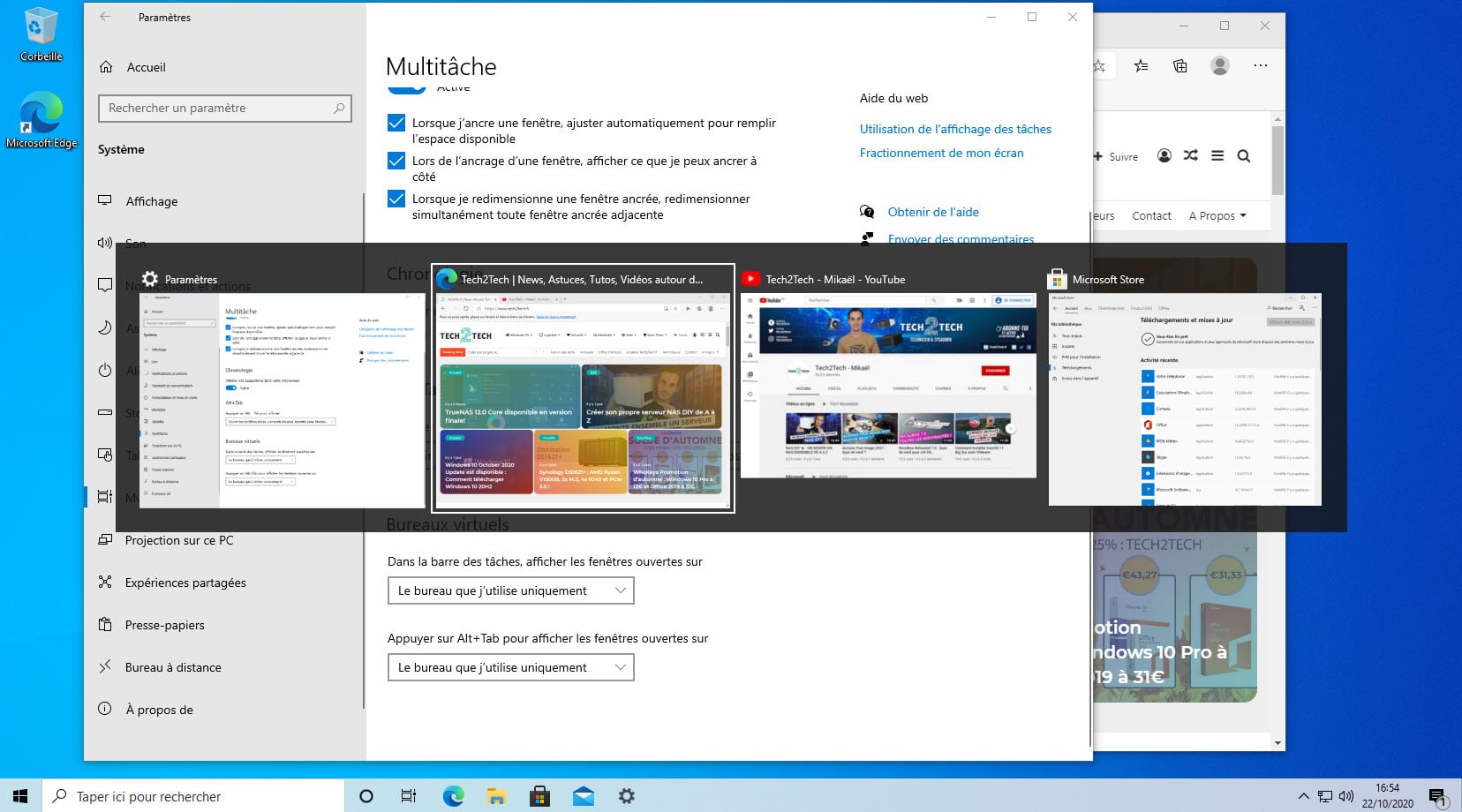This screenshot has height=812, width=1462.
Task: Click the Expériences partagées sidebar icon
Action: pyautogui.click(x=105, y=582)
